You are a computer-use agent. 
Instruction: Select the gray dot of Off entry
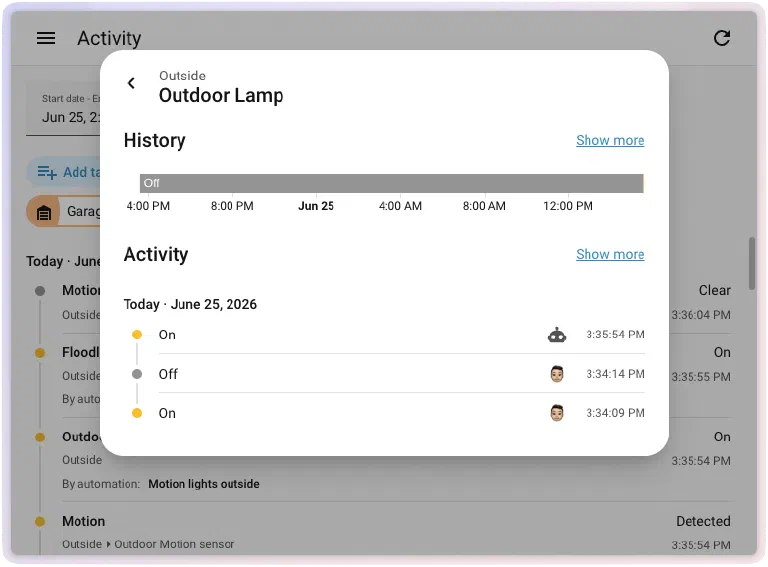[137, 374]
